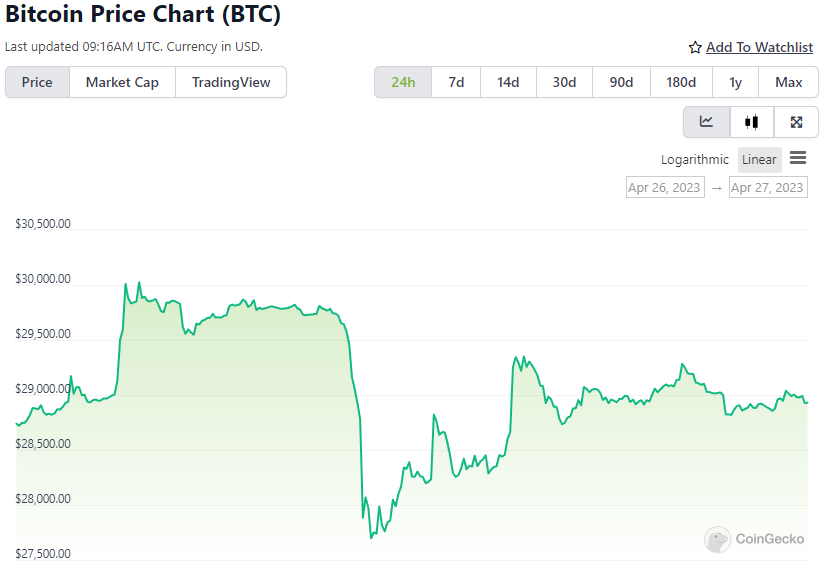The width and height of the screenshot is (825, 571).
Task: Click the CoinGecko logo watermark
Action: click(754, 539)
